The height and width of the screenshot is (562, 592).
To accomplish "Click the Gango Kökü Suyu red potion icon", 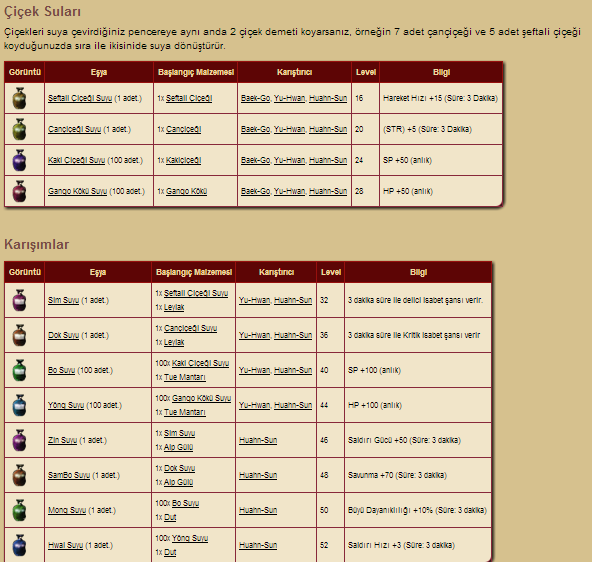I will point(19,191).
